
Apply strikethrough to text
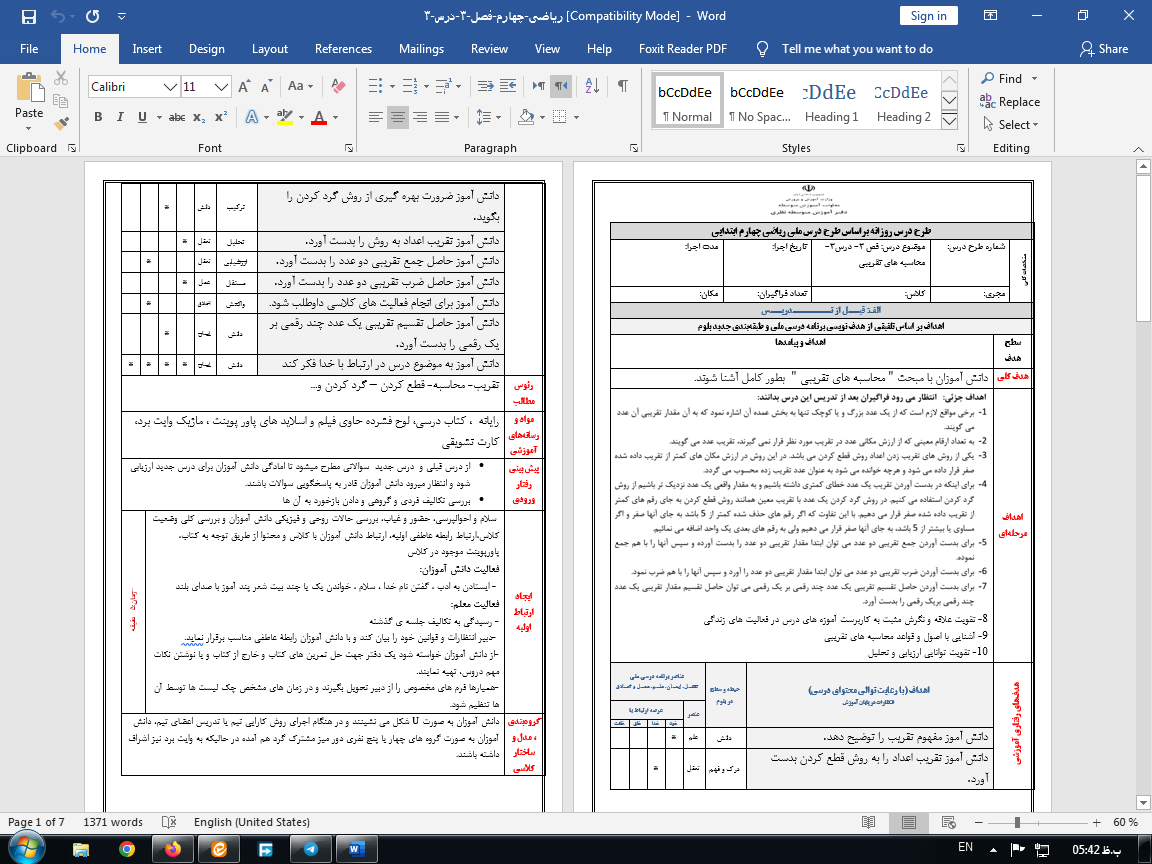(x=177, y=118)
